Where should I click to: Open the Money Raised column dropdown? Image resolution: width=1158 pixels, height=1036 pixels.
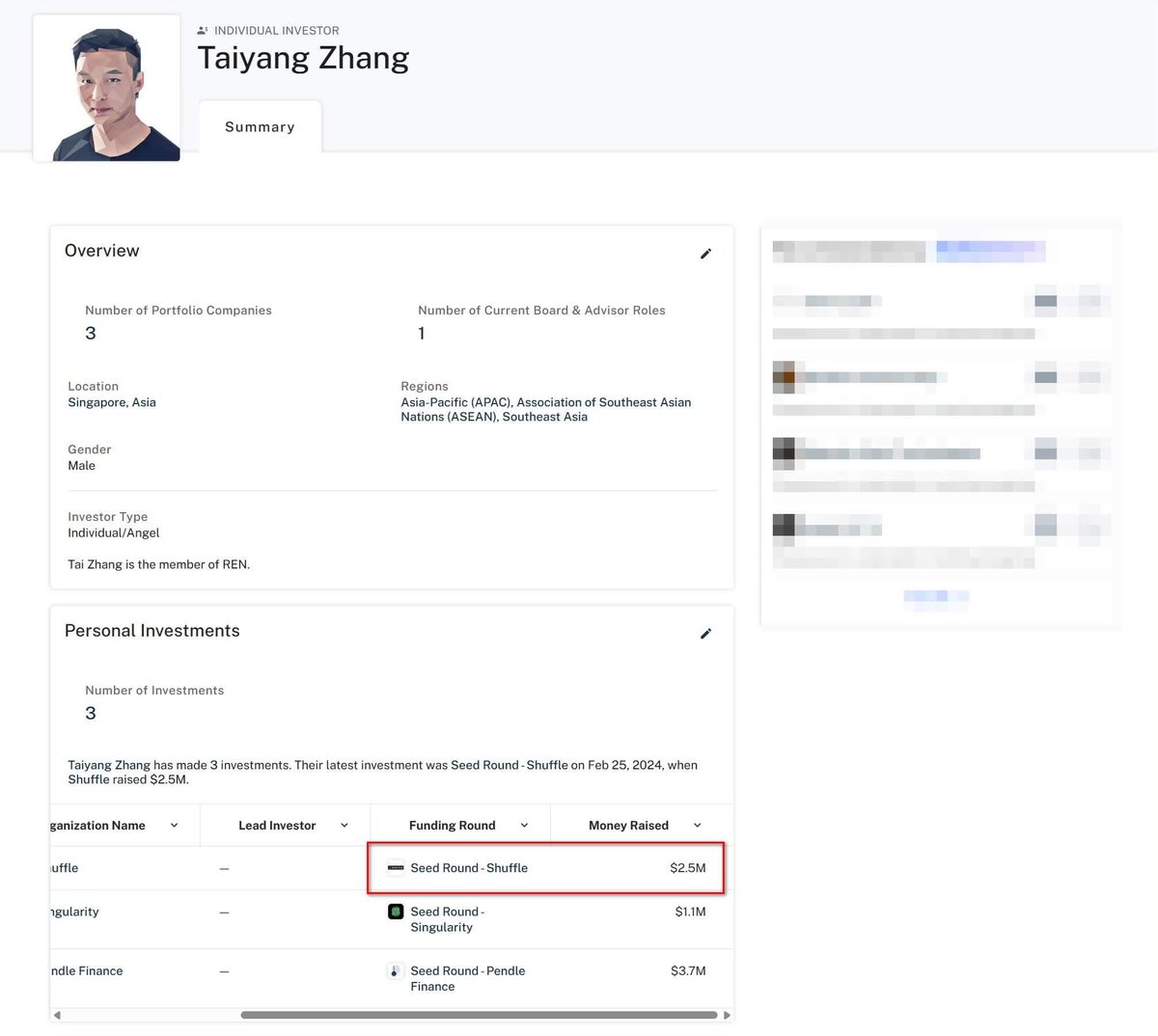[697, 826]
